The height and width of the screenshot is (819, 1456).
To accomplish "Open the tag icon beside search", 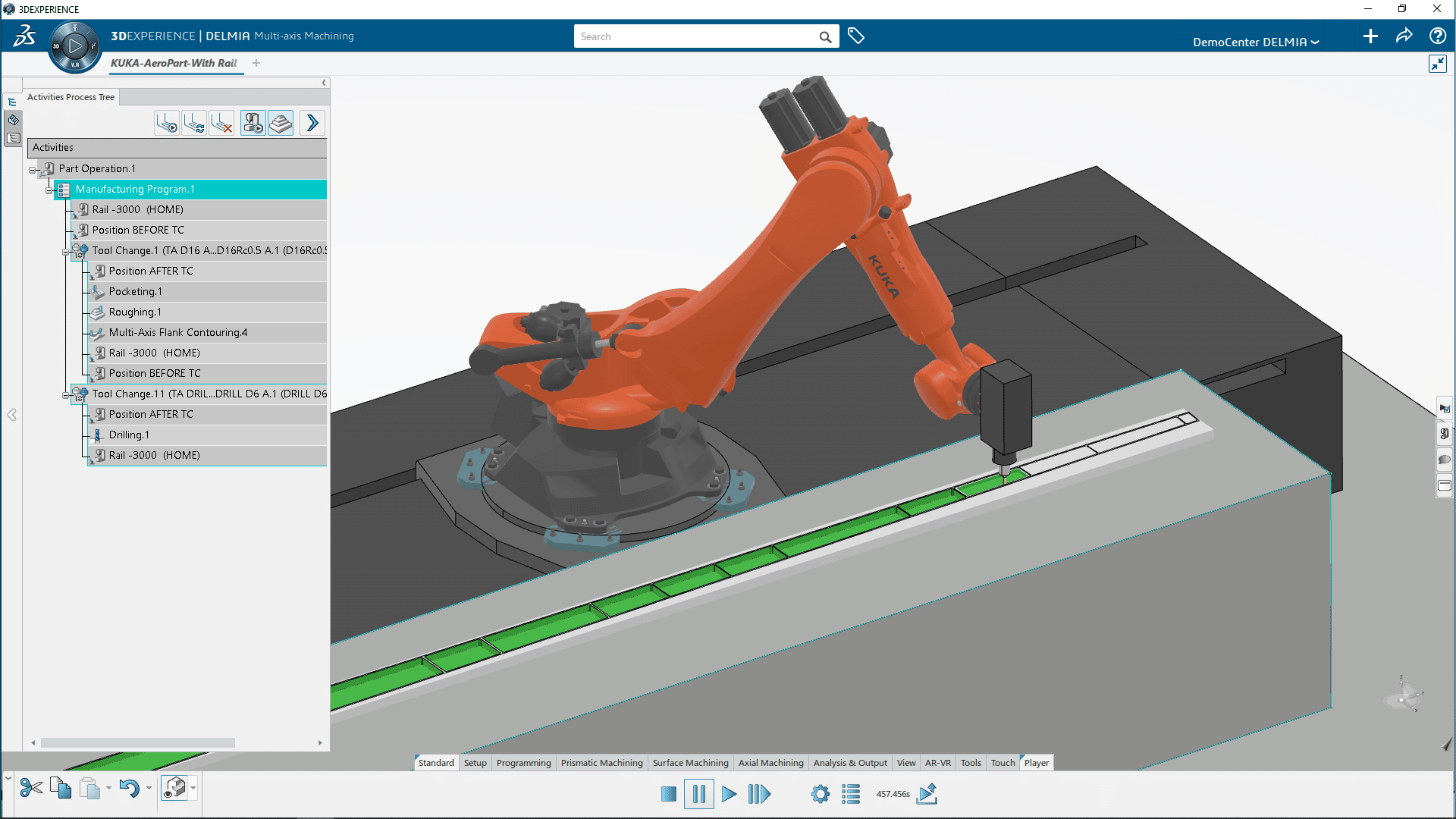I will (856, 36).
